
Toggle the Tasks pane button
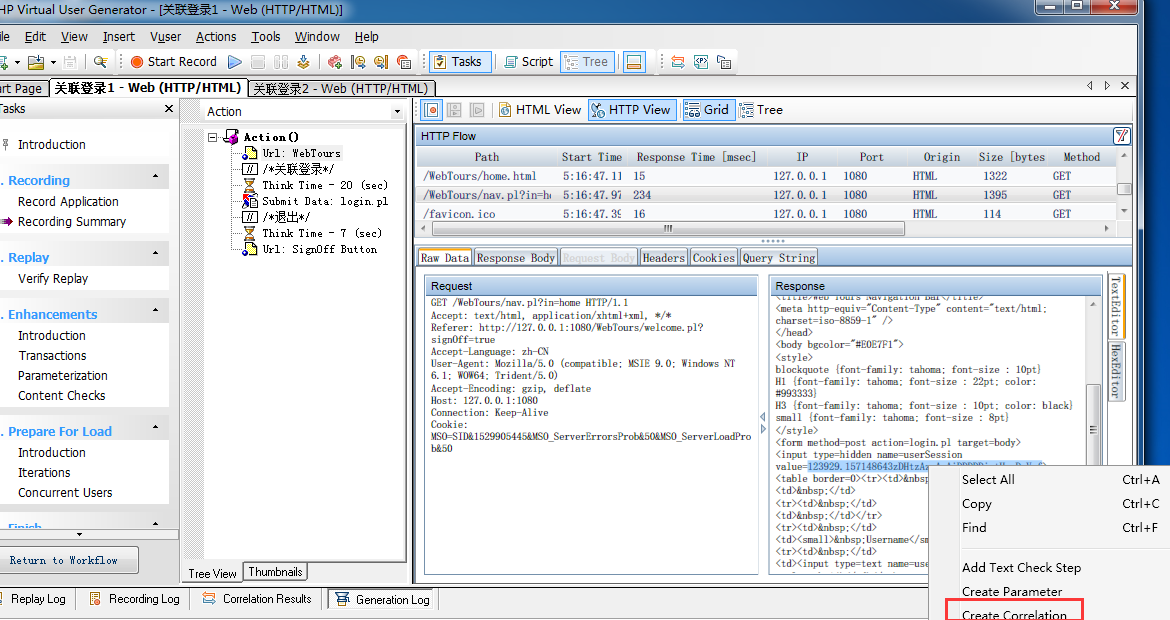point(459,62)
